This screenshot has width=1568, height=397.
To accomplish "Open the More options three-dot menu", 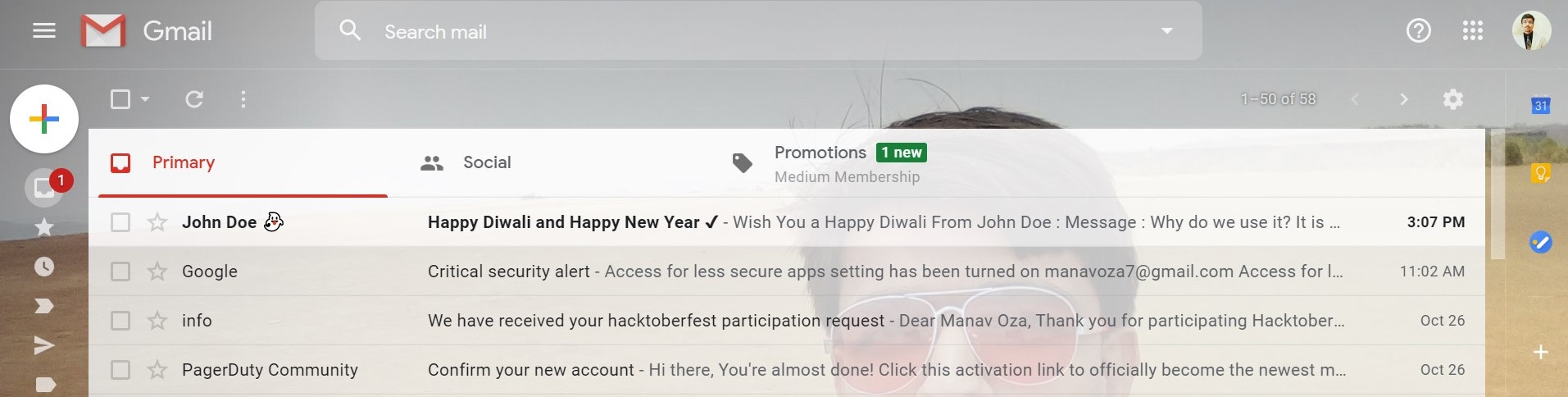I will (243, 99).
